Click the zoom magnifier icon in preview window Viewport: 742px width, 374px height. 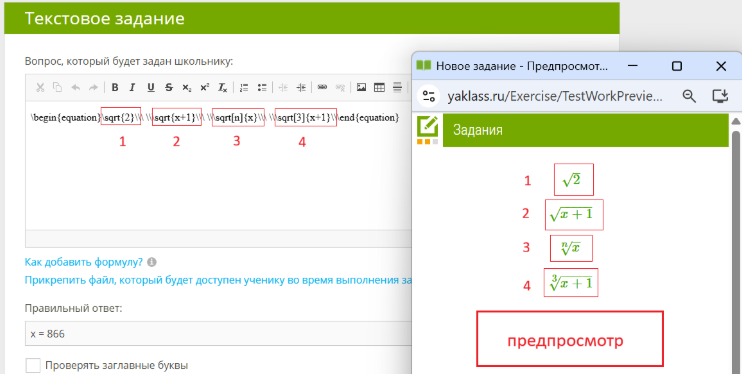pyautogui.click(x=689, y=96)
